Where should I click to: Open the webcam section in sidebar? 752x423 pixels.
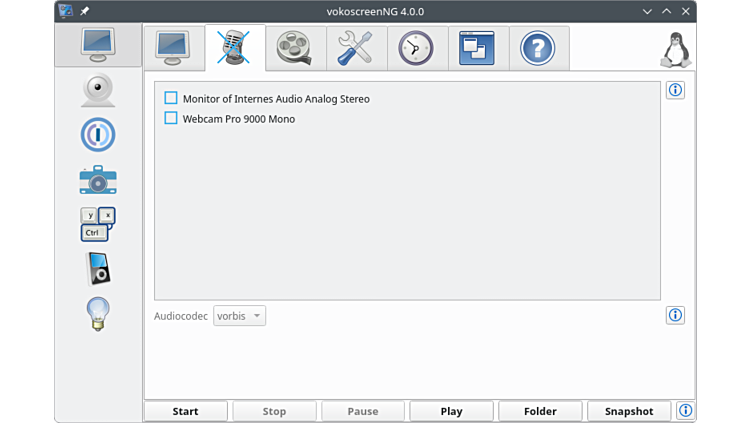98,90
